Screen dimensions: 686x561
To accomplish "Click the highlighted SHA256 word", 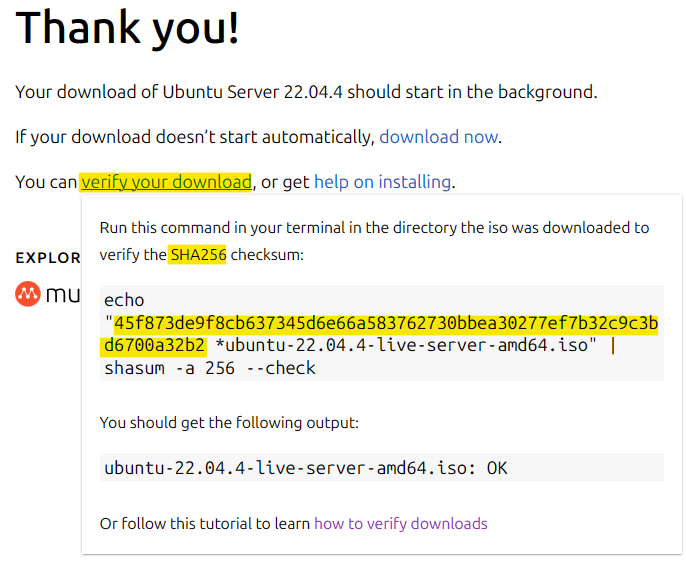I will 198,255.
